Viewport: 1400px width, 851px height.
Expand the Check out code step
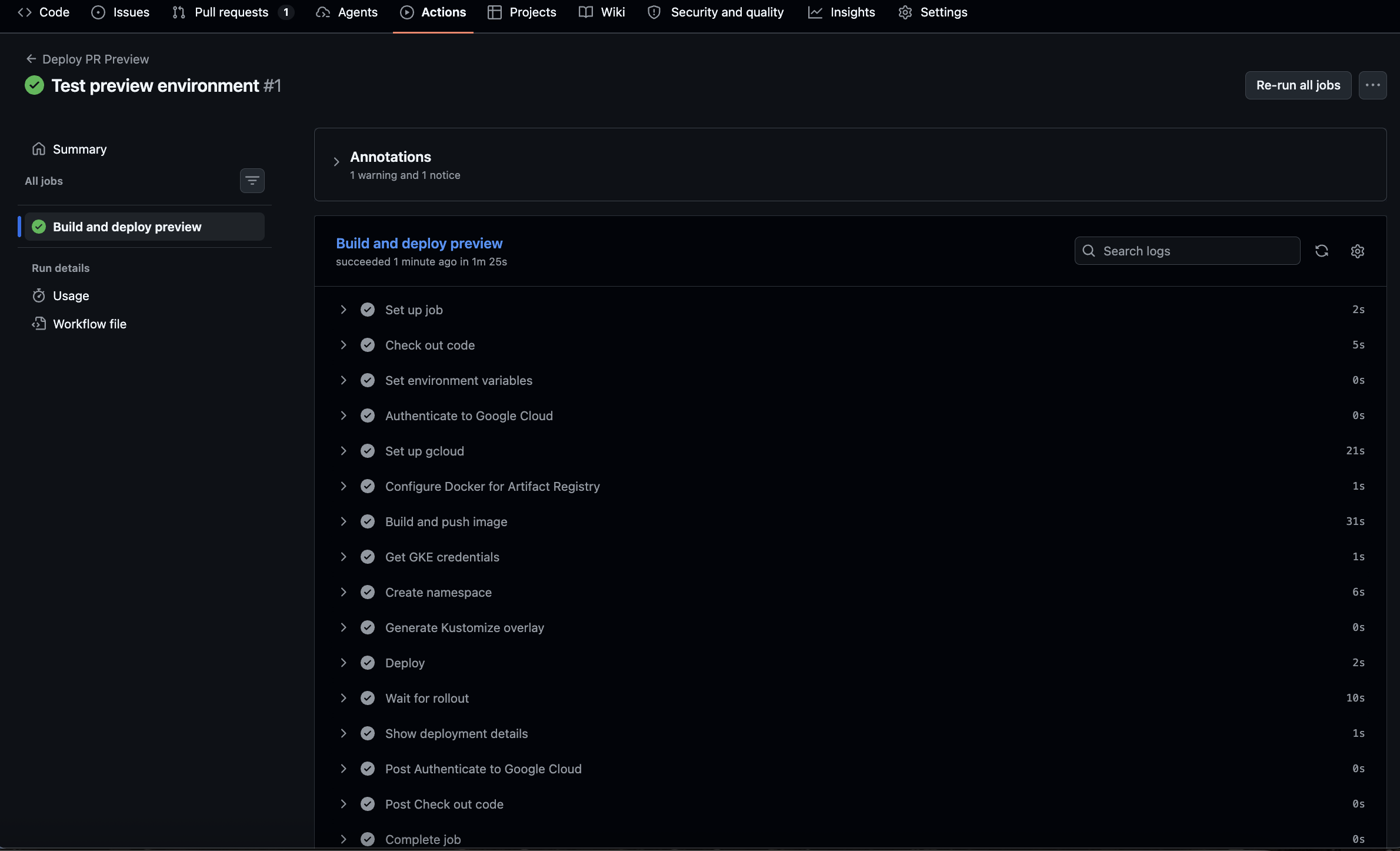(x=344, y=345)
